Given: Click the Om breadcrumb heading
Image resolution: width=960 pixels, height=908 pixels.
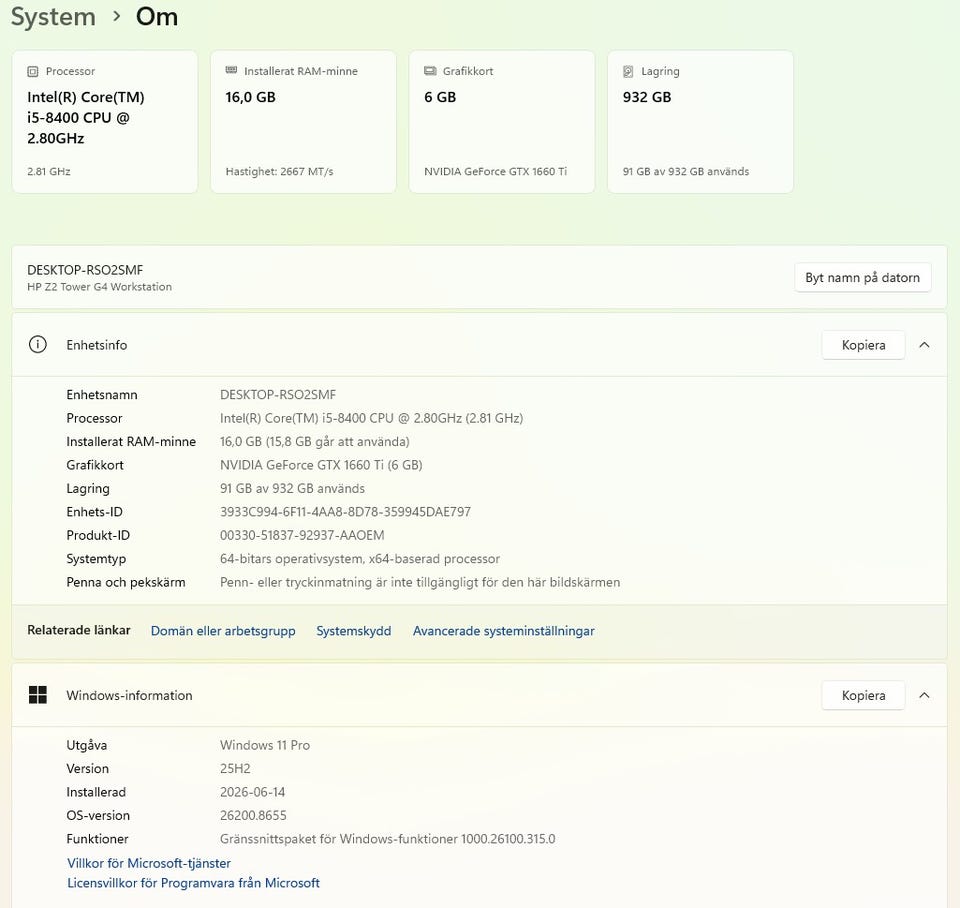Looking at the screenshot, I should click(x=157, y=17).
